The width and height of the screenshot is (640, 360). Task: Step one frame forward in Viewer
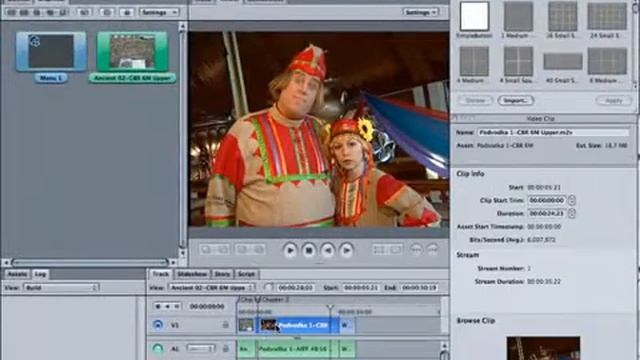coord(347,250)
